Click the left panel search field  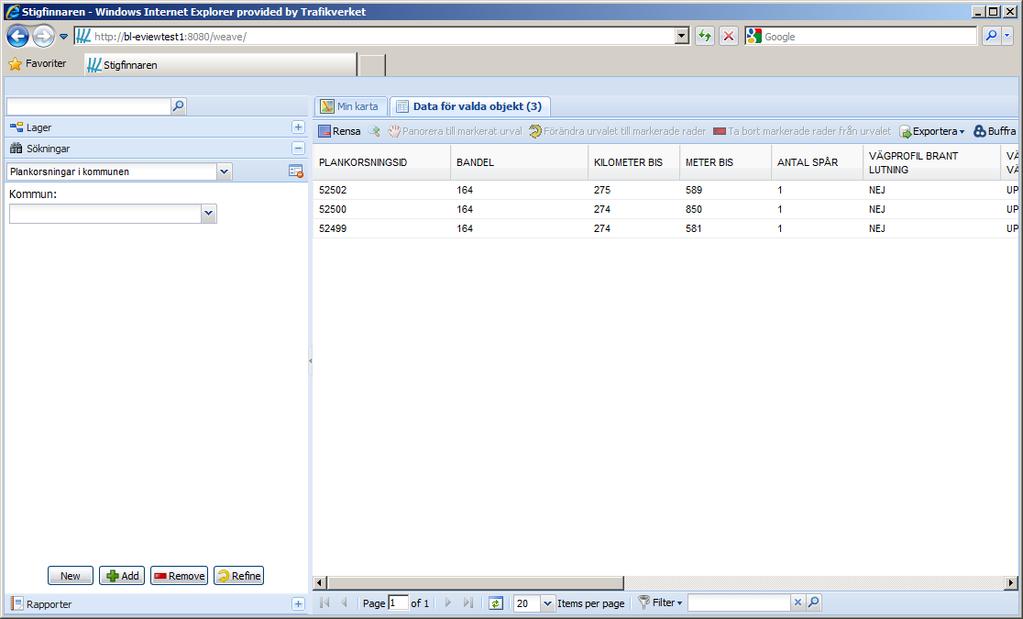(x=89, y=106)
